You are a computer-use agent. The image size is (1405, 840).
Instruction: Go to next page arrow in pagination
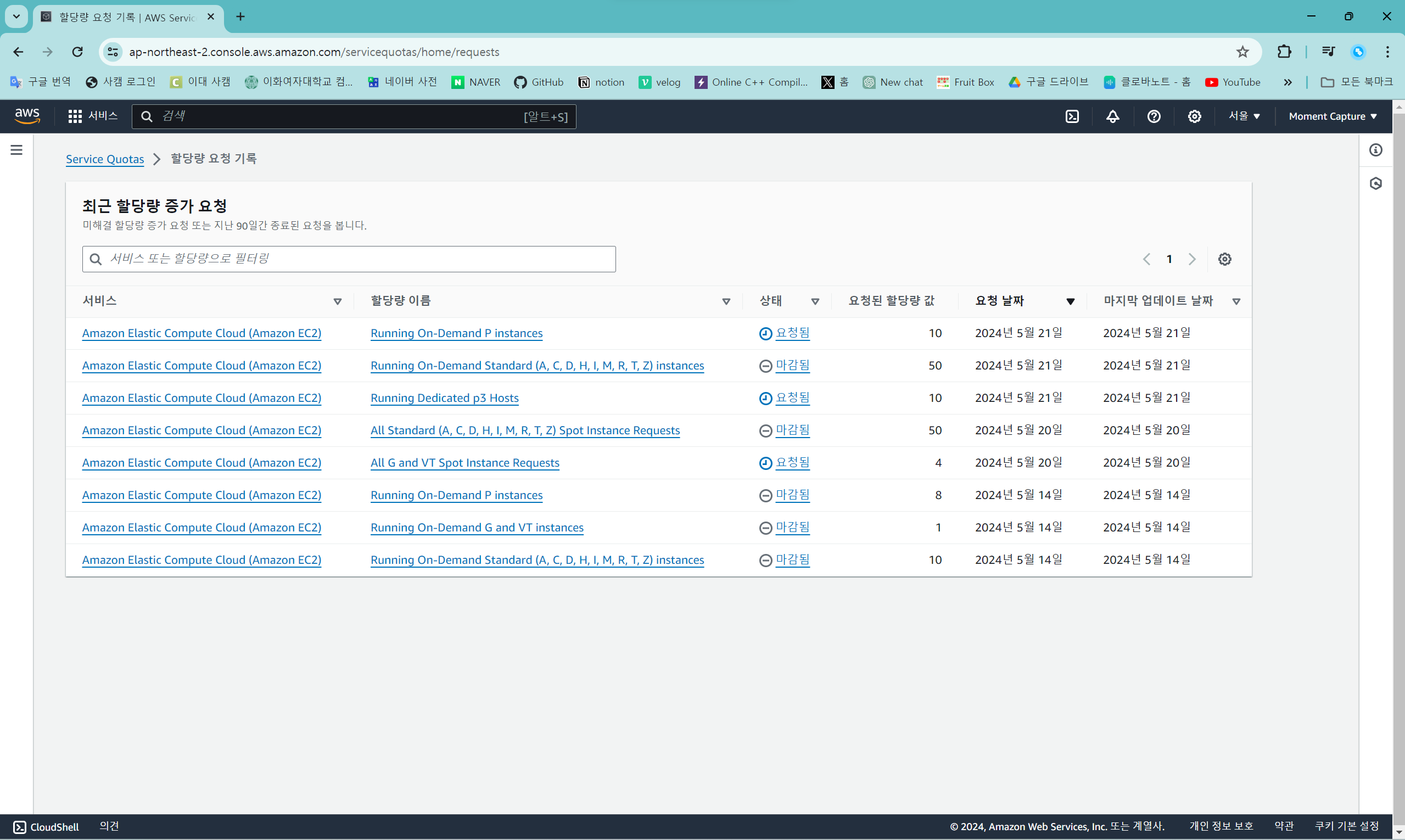(1191, 259)
